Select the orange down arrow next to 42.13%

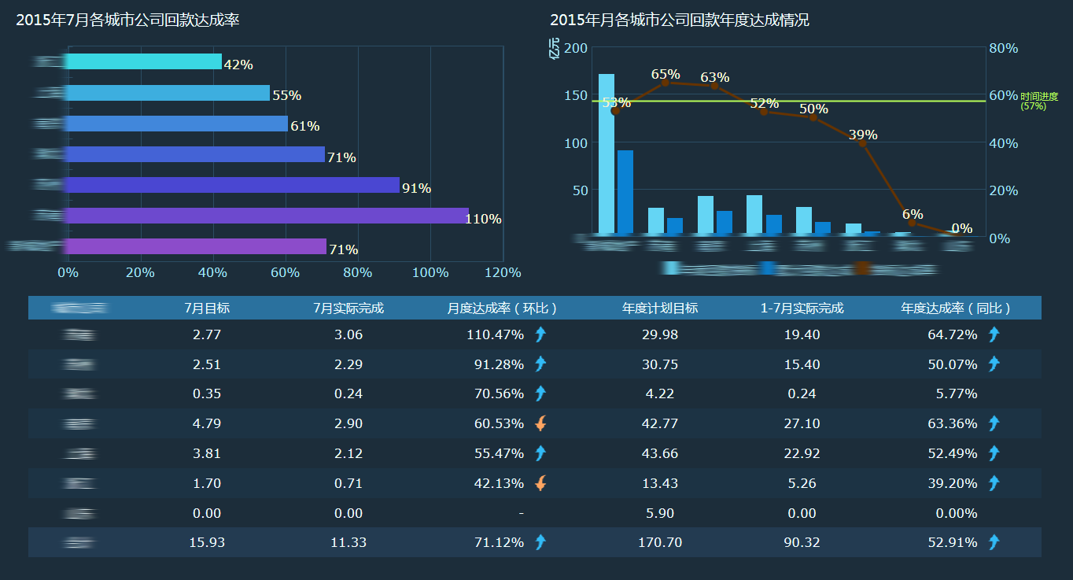tap(541, 483)
